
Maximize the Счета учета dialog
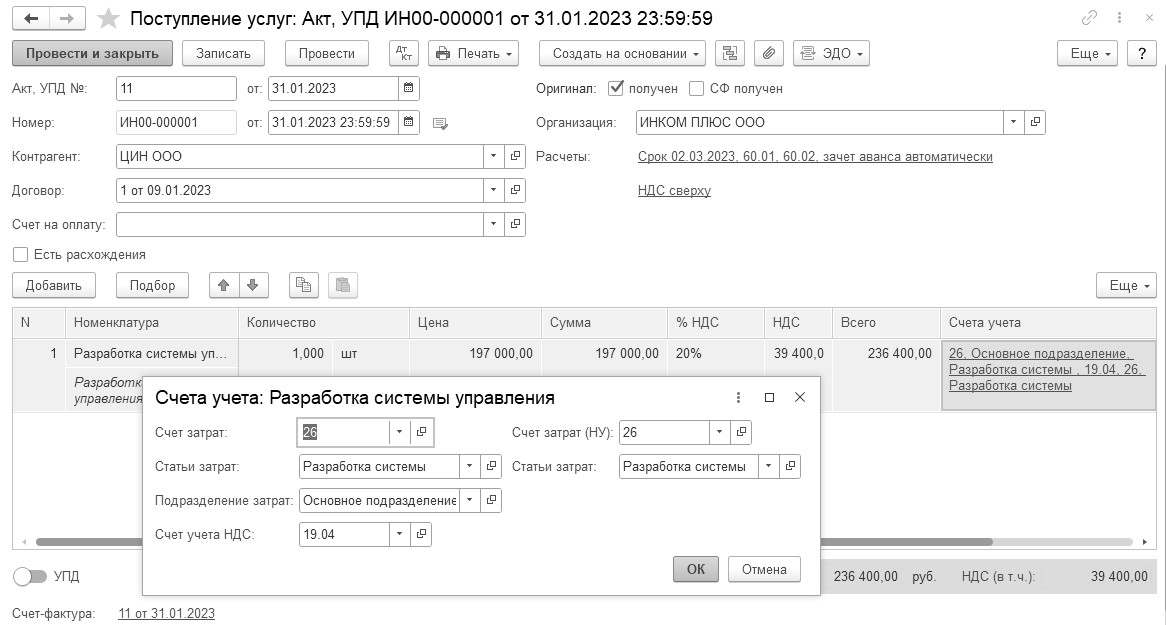tap(770, 397)
